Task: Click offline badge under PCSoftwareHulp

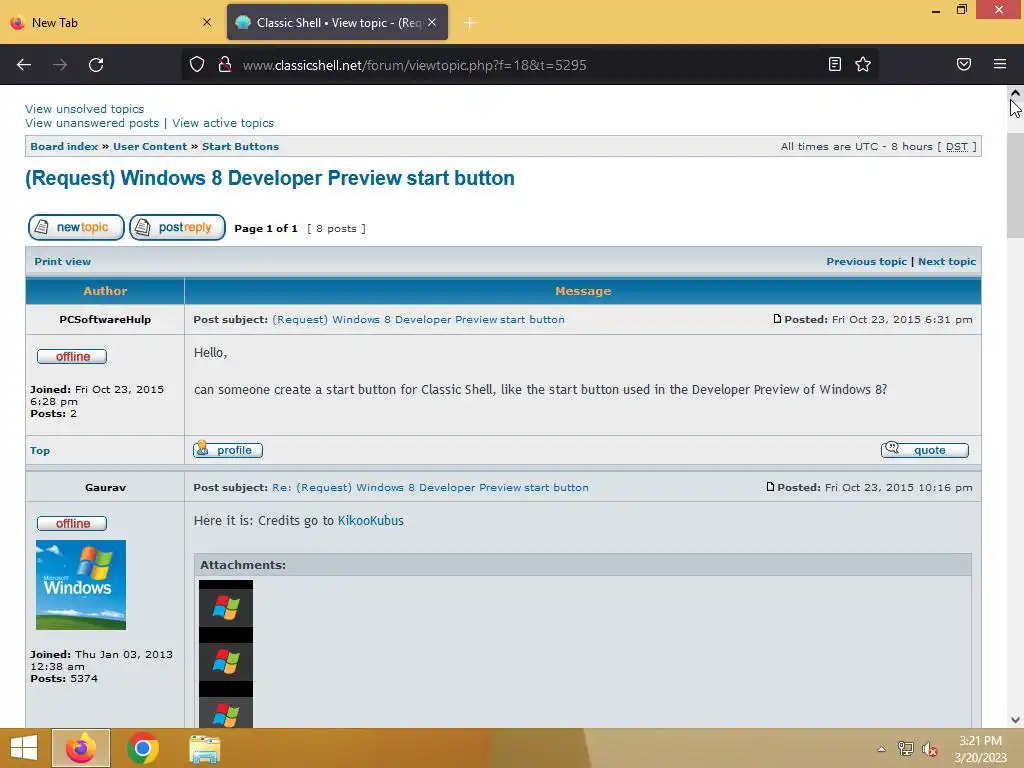Action: pyautogui.click(x=72, y=356)
